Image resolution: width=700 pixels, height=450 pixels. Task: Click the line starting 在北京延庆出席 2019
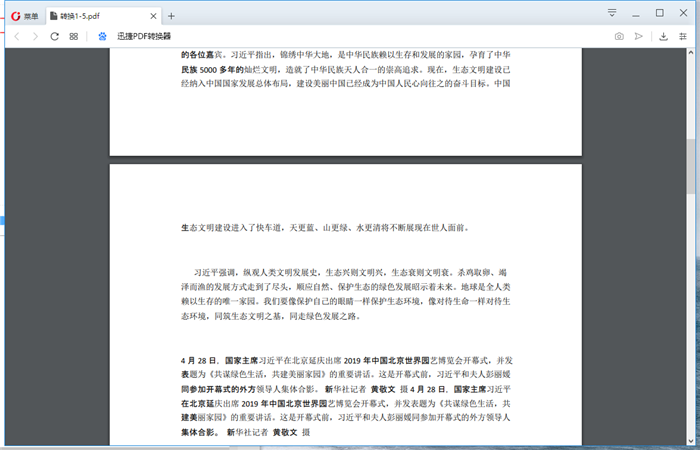(x=346, y=404)
